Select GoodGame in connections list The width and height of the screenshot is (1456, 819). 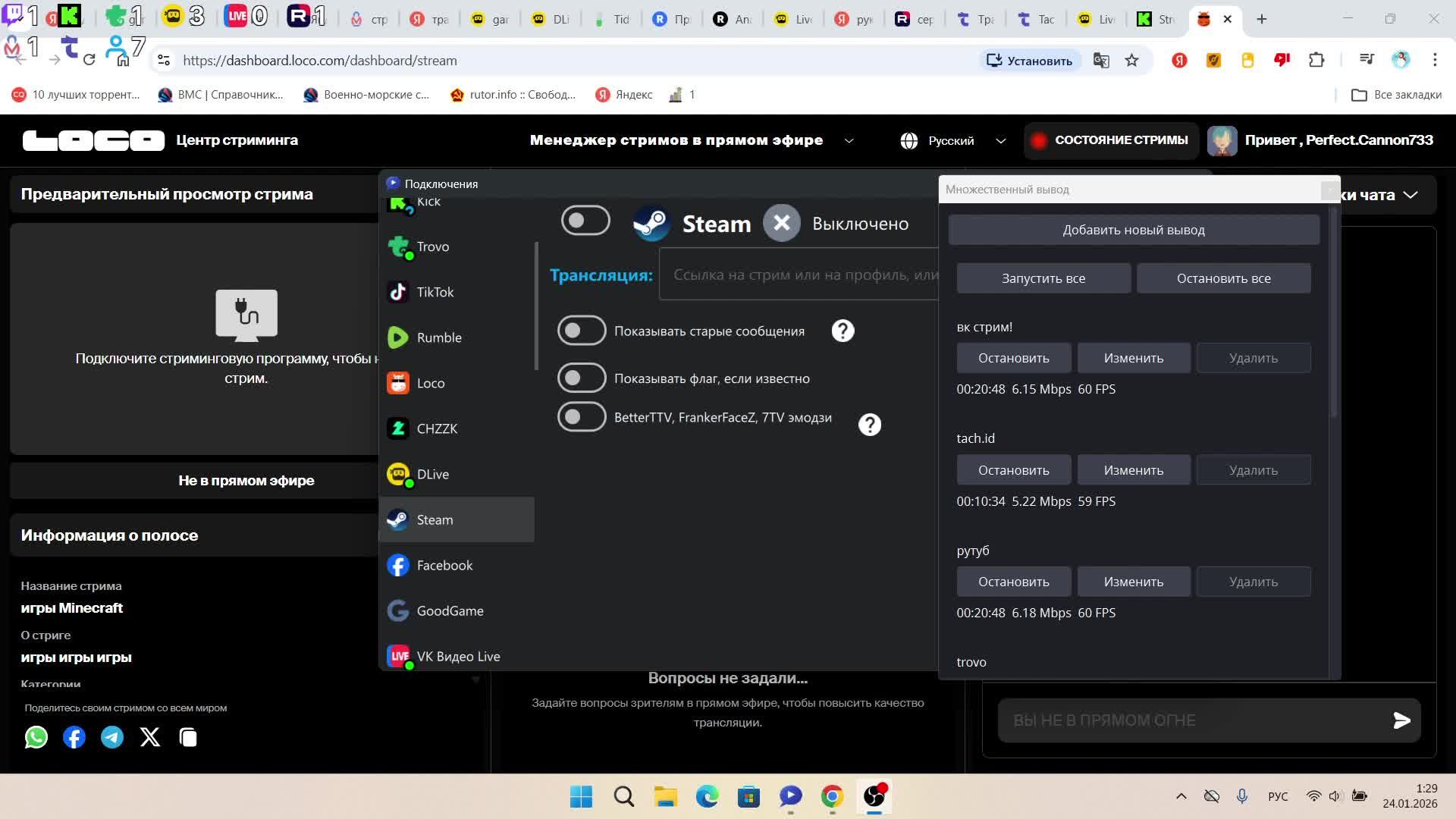click(450, 610)
